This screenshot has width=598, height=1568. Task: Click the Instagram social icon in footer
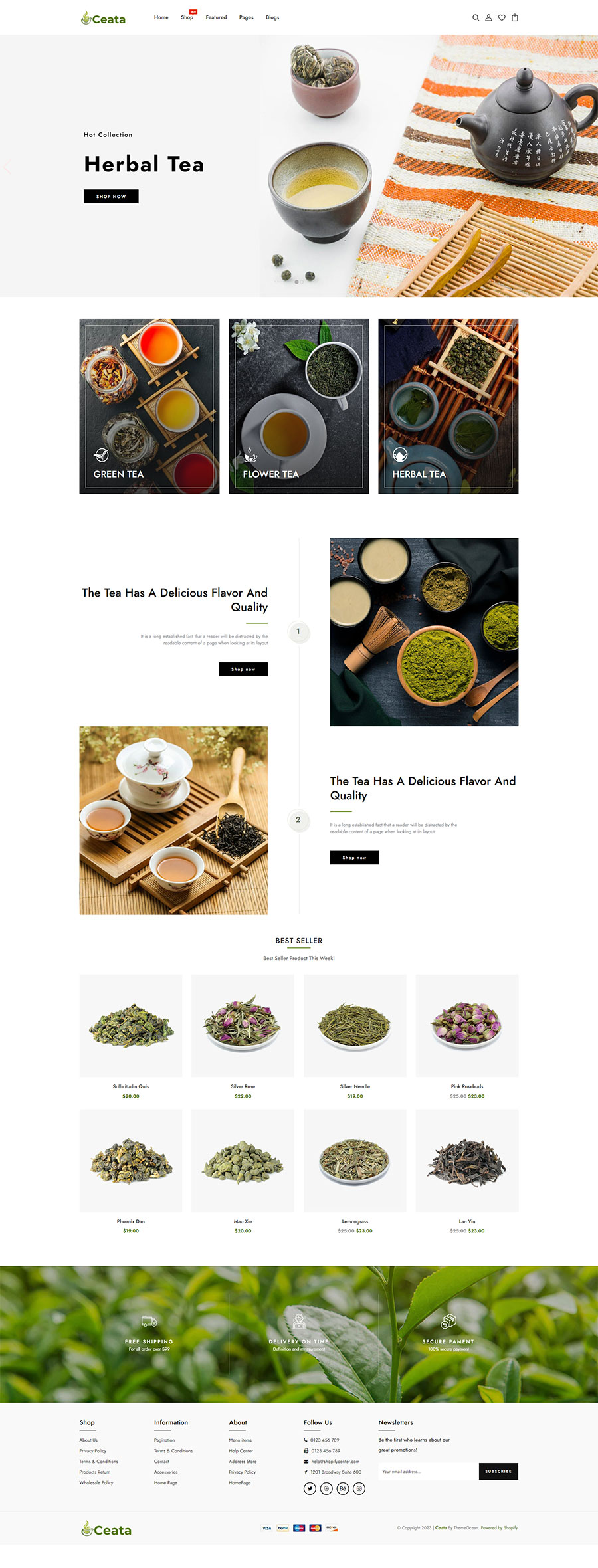click(359, 1488)
